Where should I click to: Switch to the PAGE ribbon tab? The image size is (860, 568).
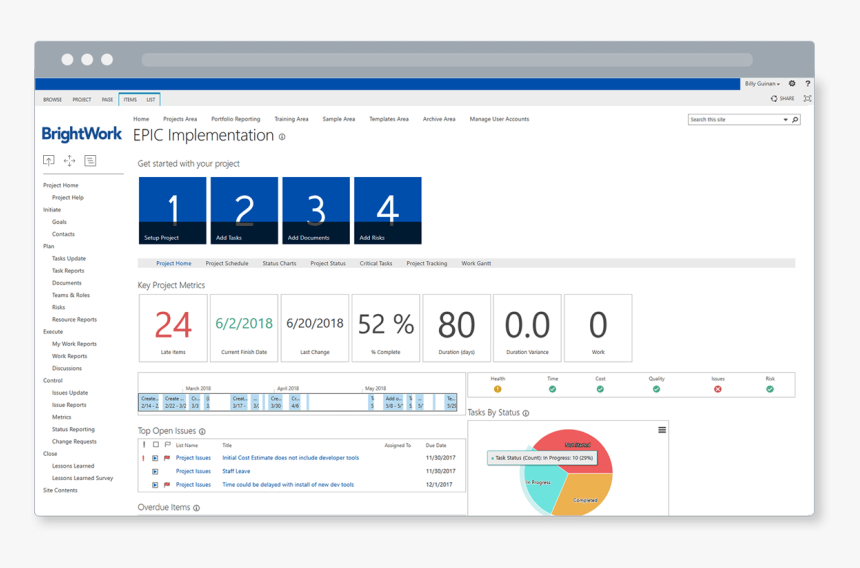coord(108,100)
